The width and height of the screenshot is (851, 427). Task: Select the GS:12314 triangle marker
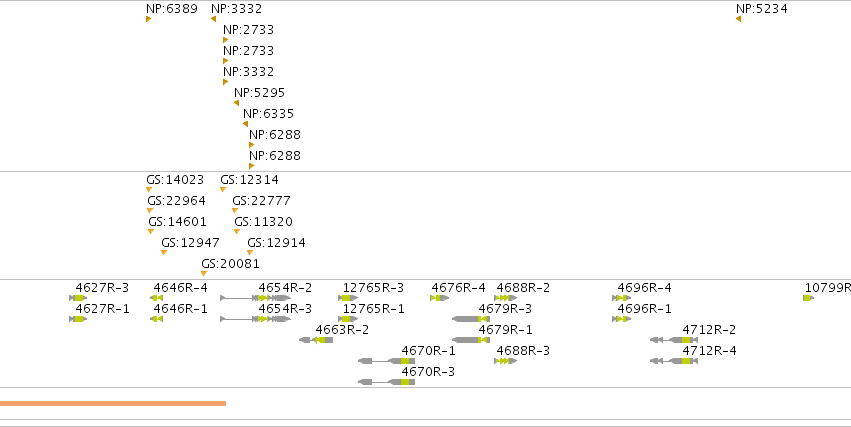pos(223,189)
